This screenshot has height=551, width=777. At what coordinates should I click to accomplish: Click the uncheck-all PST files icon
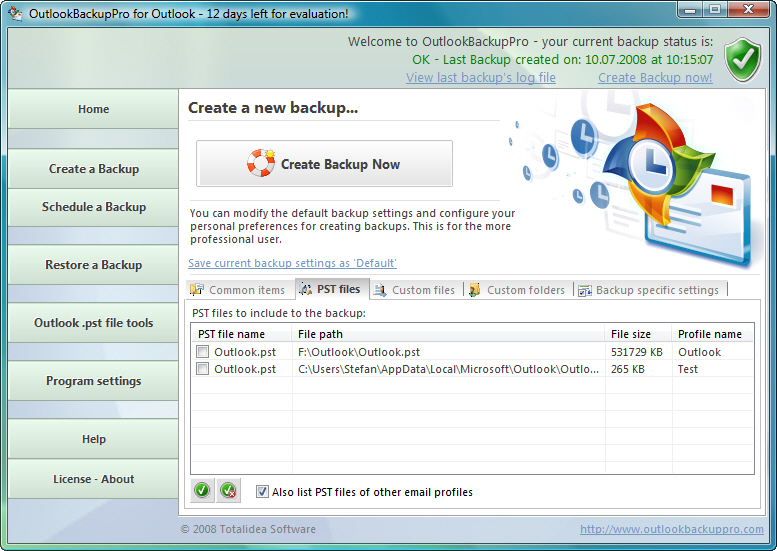[228, 491]
